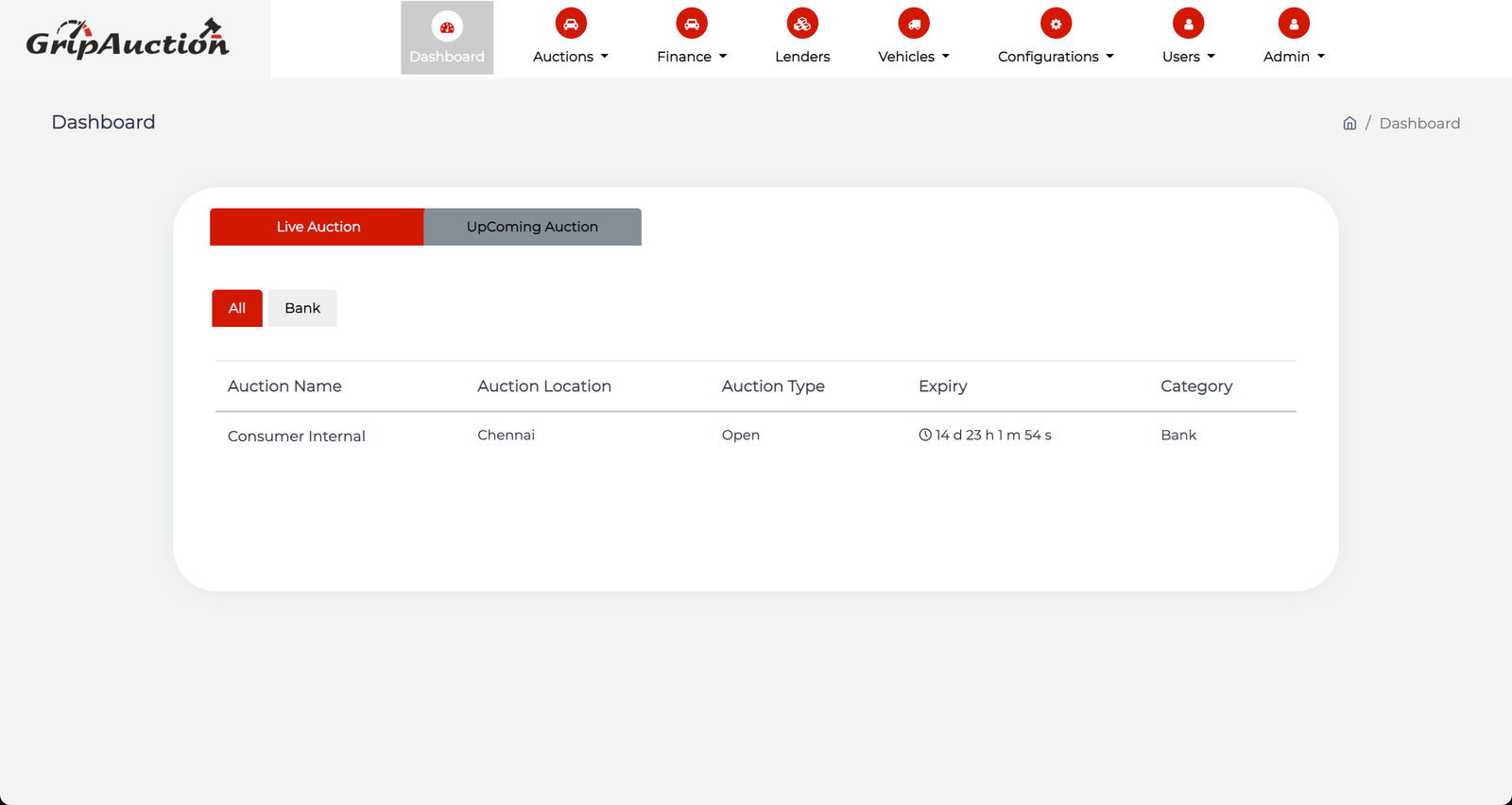Expand the Finance dropdown menu

click(692, 57)
